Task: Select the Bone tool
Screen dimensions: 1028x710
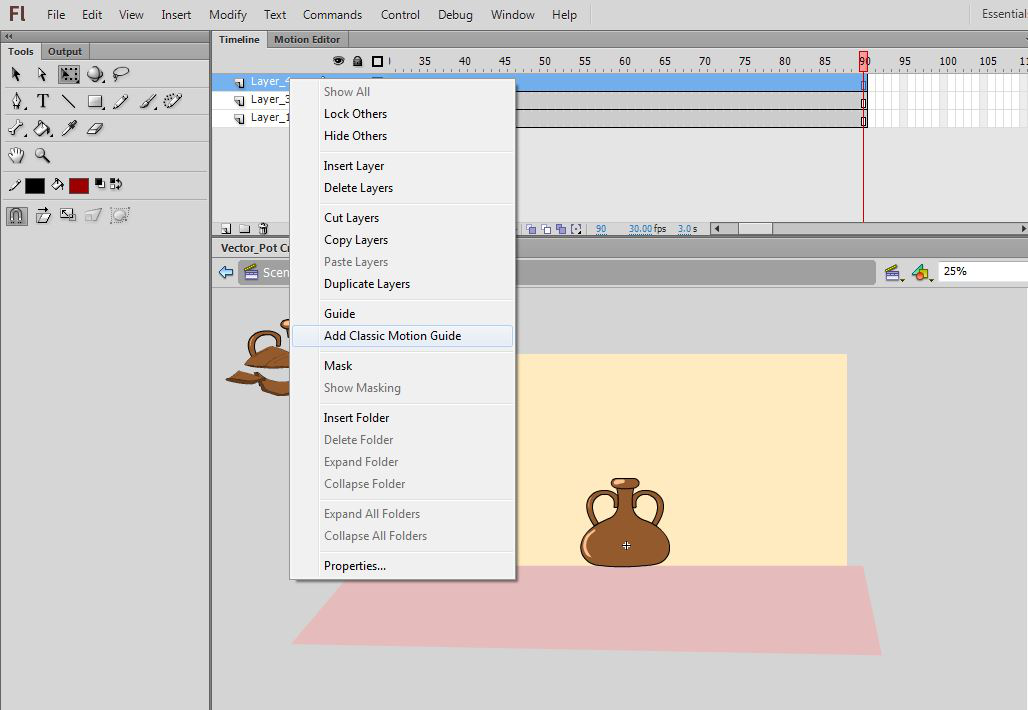Action: (x=17, y=128)
